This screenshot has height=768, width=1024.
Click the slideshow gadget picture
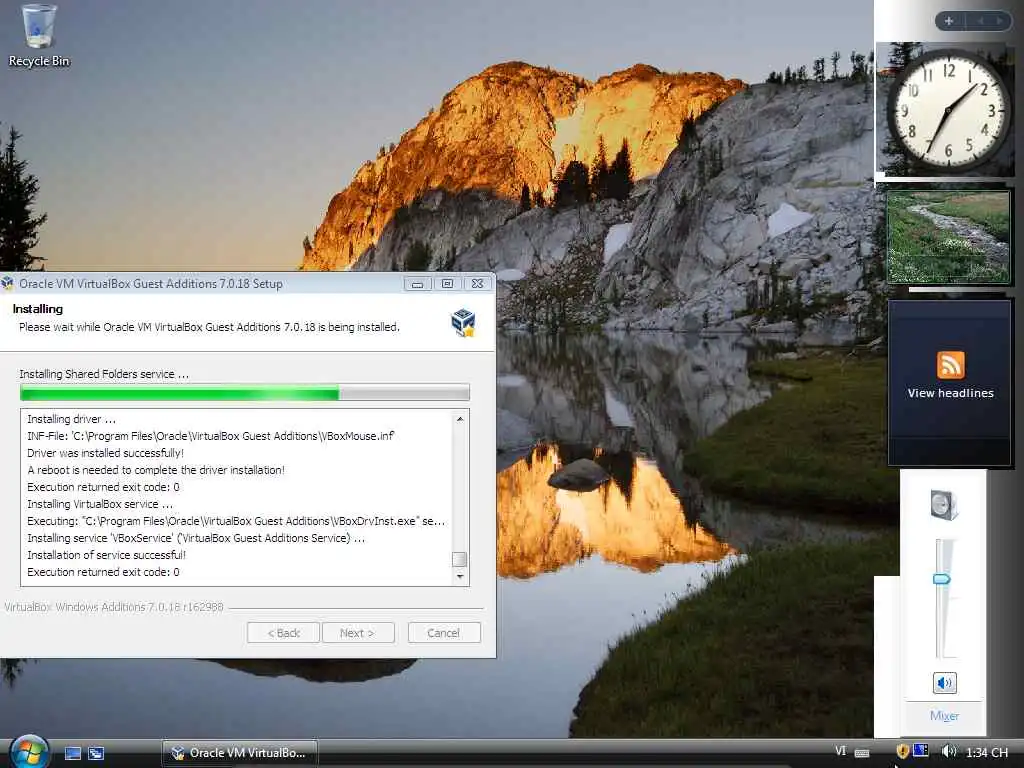tap(948, 237)
